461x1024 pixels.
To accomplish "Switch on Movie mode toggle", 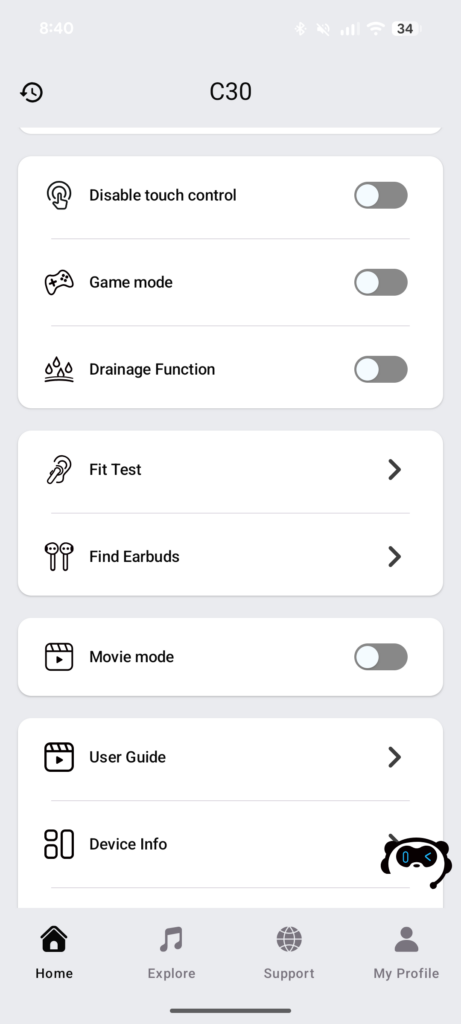I will click(x=381, y=657).
